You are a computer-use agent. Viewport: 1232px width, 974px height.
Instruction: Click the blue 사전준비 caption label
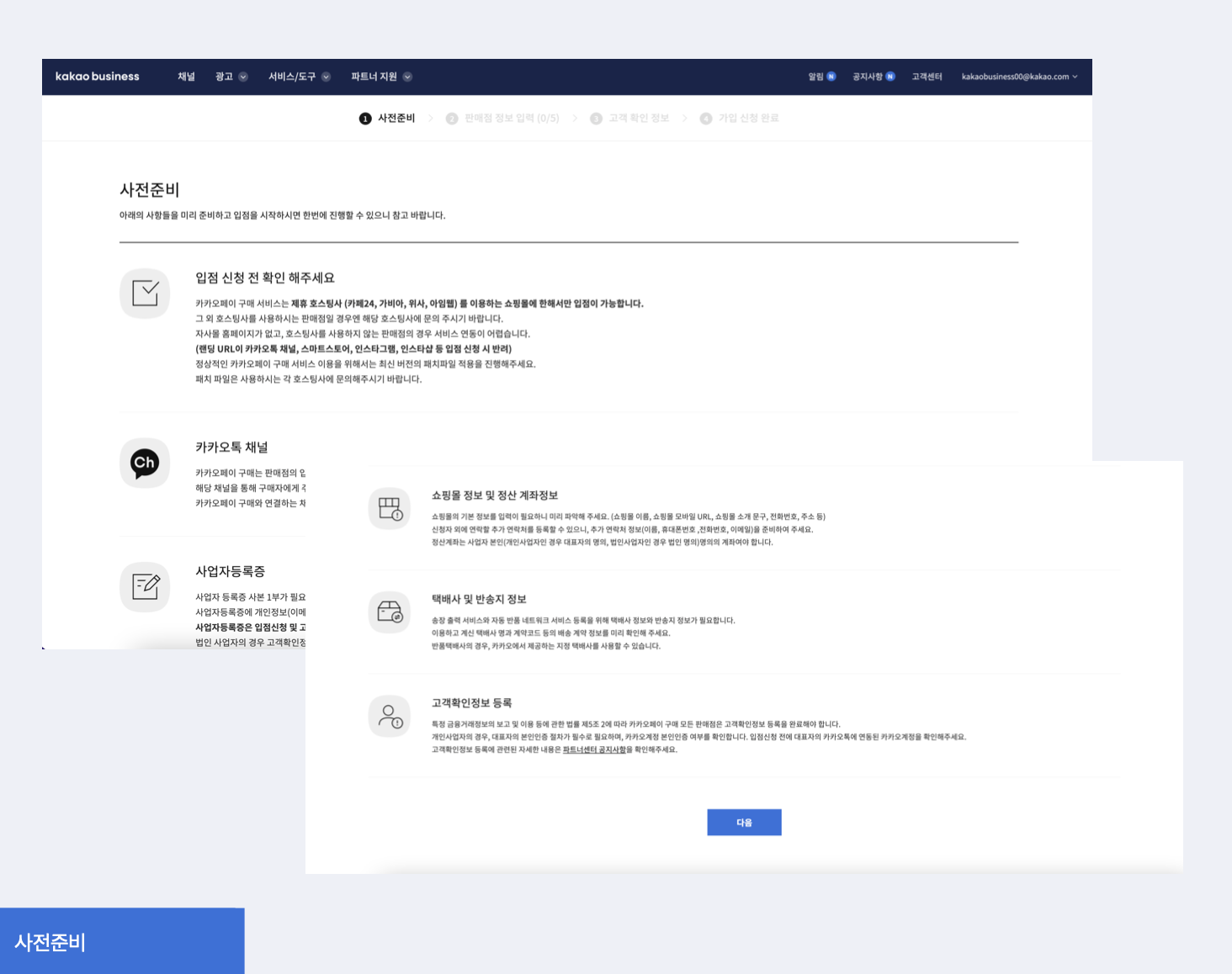tap(122, 941)
